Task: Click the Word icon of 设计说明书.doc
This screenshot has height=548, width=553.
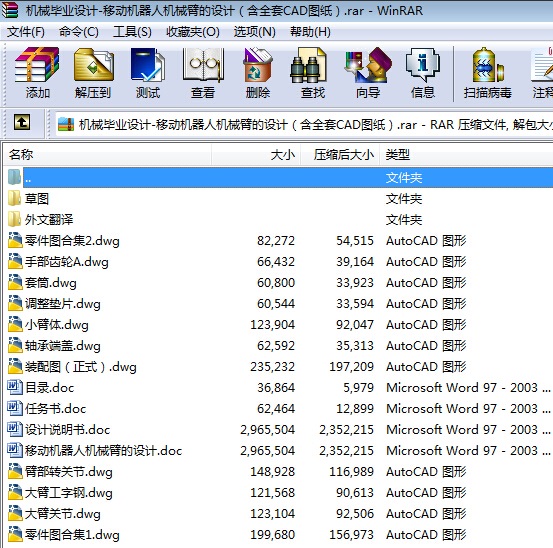Action: (x=15, y=429)
